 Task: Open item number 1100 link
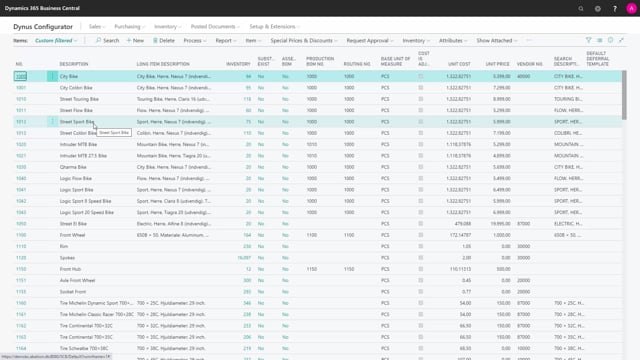coord(21,235)
